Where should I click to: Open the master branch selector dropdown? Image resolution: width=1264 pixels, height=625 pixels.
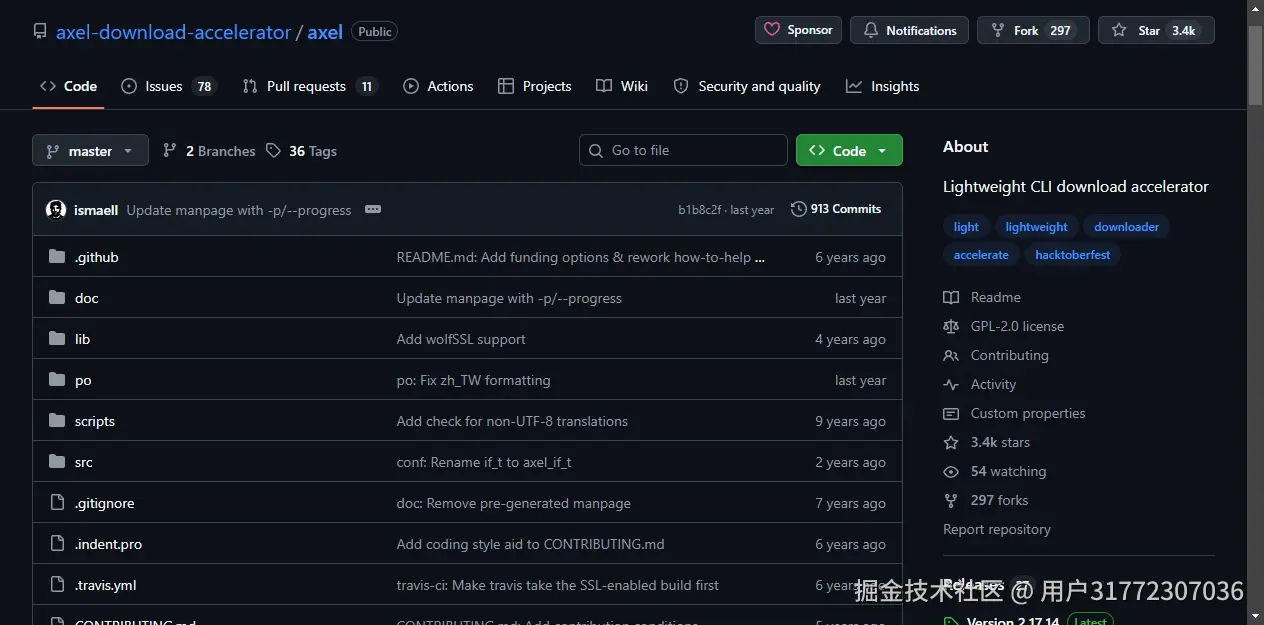pyautogui.click(x=90, y=150)
